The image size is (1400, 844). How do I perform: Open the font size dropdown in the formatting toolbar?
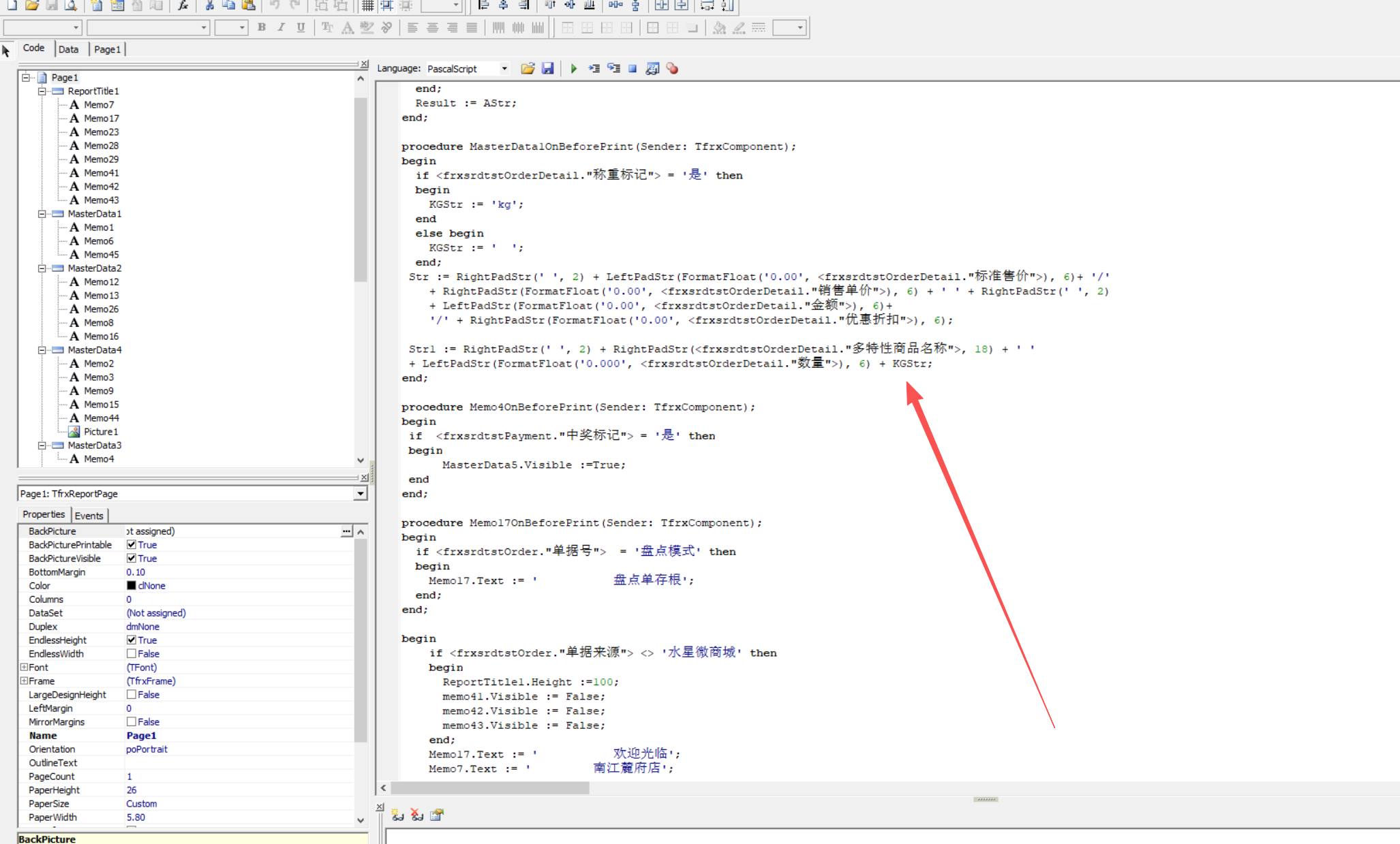pyautogui.click(x=242, y=28)
